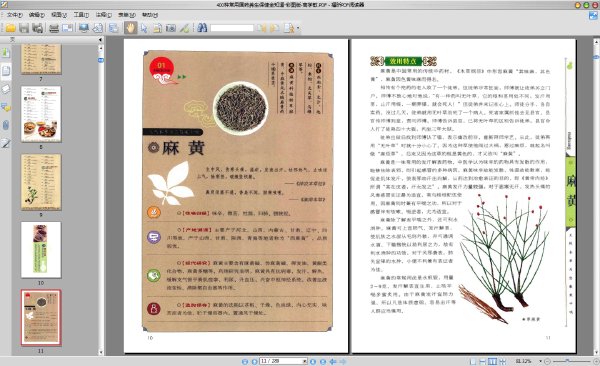
Task: Switch to continuous page layout
Action: (x=483, y=361)
